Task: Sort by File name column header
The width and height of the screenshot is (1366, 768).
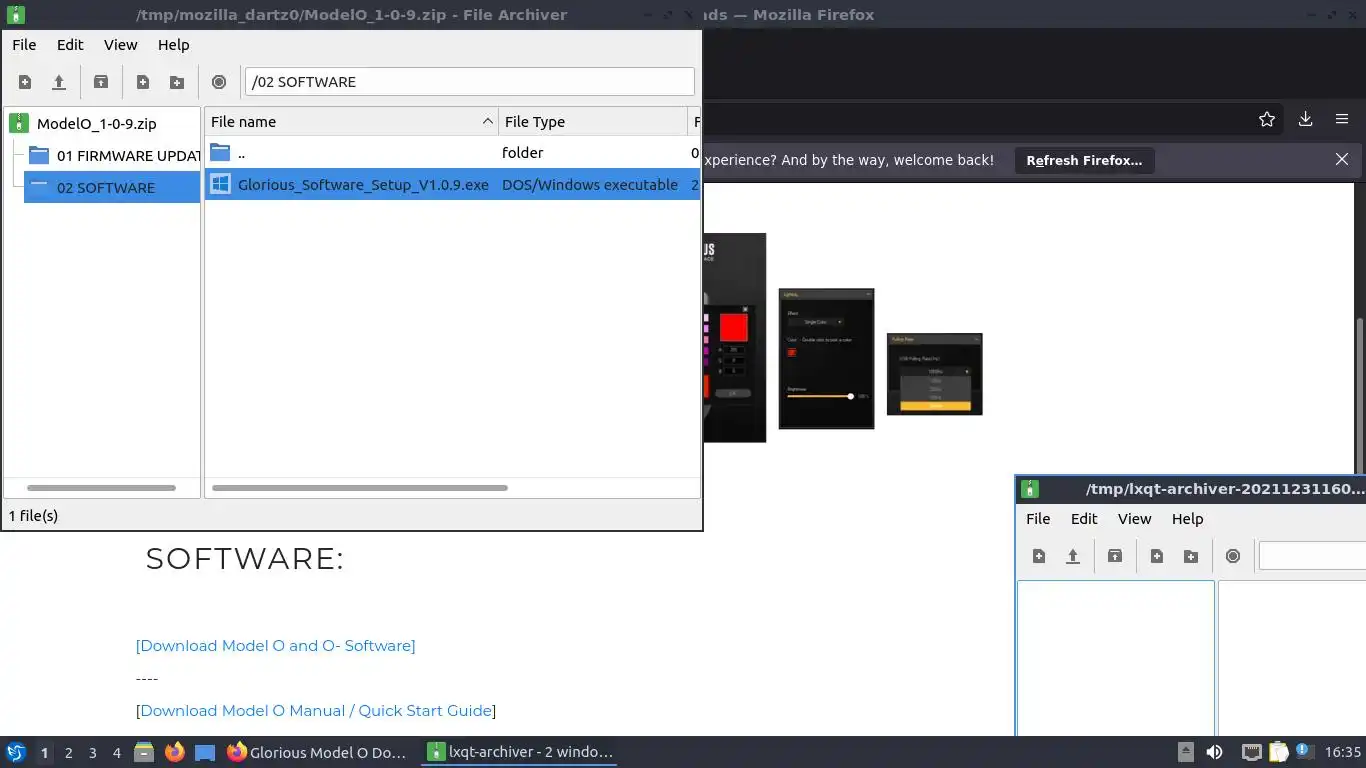Action: pyautogui.click(x=351, y=122)
